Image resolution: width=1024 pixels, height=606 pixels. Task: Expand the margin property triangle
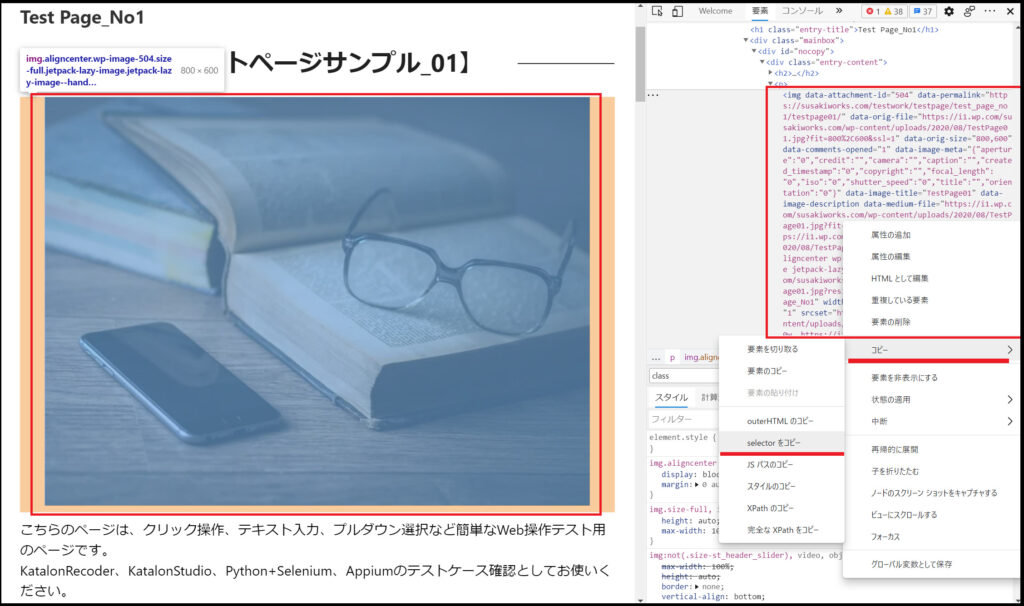tap(696, 485)
